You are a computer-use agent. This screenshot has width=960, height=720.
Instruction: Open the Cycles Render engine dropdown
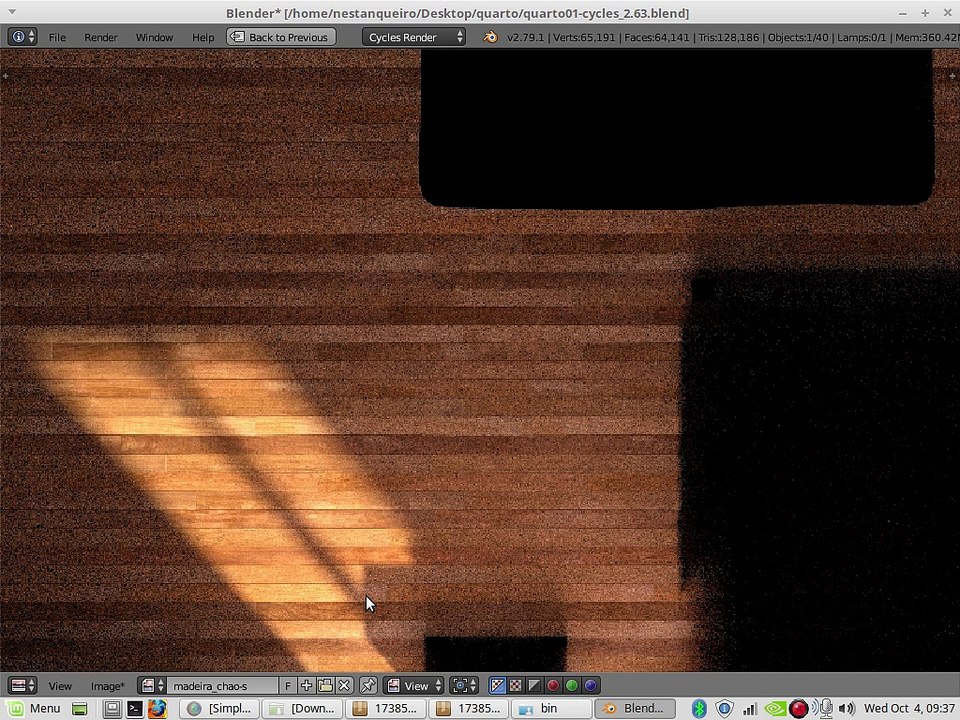tap(414, 37)
